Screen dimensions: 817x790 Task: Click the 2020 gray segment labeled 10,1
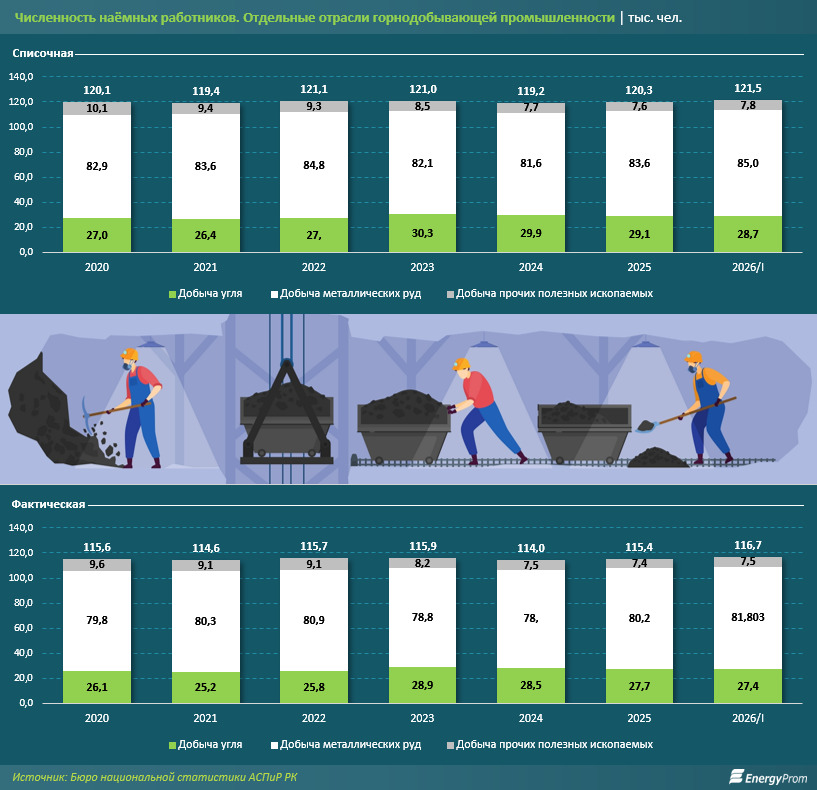pyautogui.click(x=97, y=108)
